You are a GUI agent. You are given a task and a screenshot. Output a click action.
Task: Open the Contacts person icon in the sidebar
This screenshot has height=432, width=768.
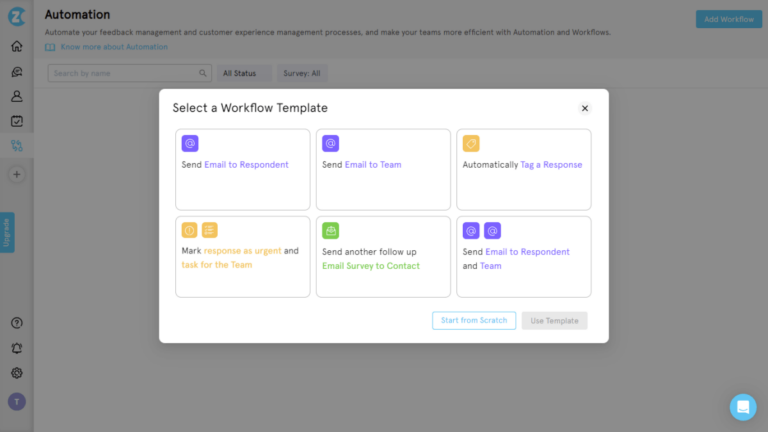(x=17, y=96)
